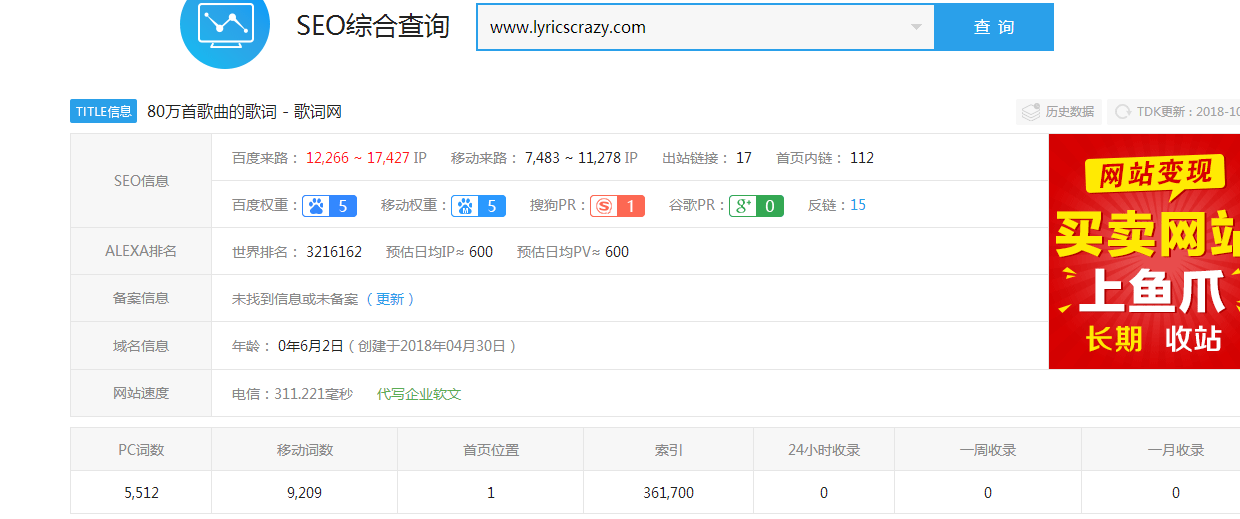This screenshot has width=1240, height=519.
Task: Click the 一月收录 value 0
Action: (1176, 493)
